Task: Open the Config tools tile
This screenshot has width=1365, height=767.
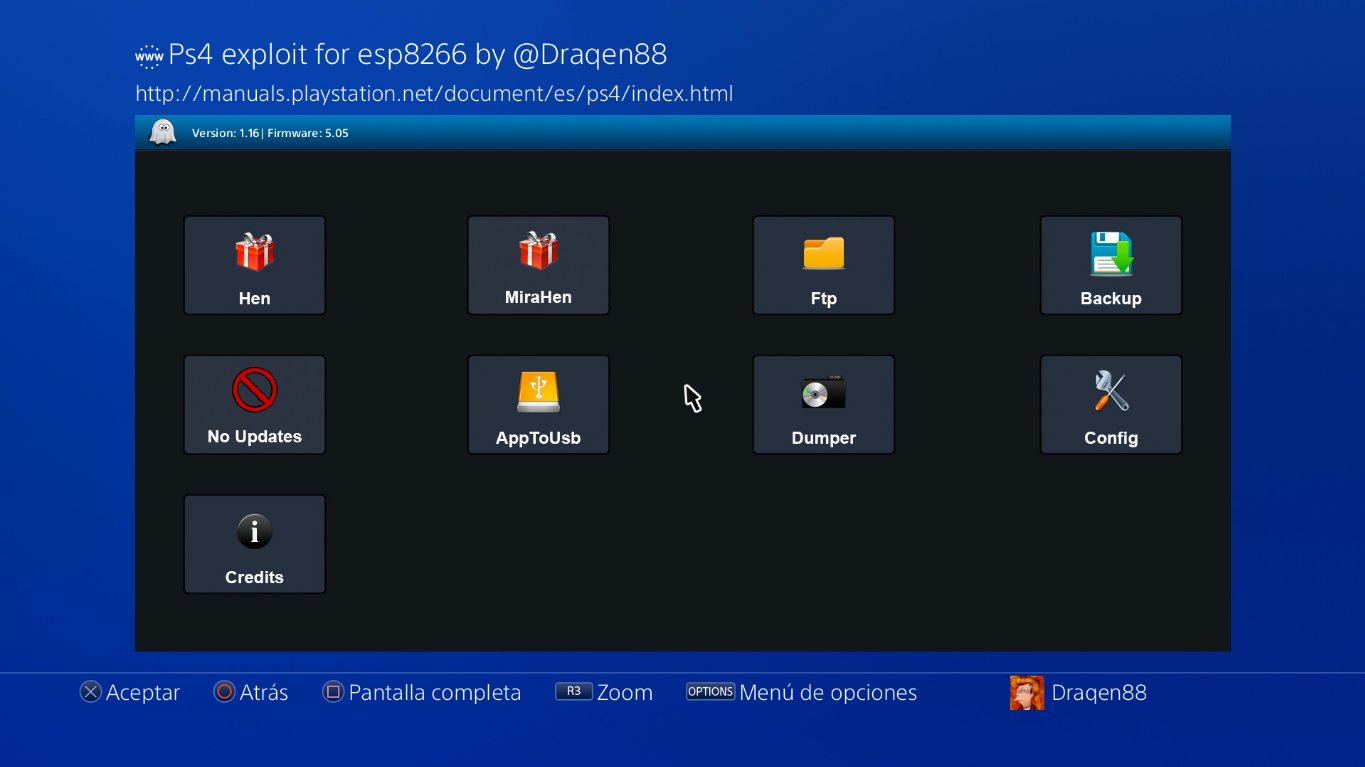Action: pos(1111,404)
